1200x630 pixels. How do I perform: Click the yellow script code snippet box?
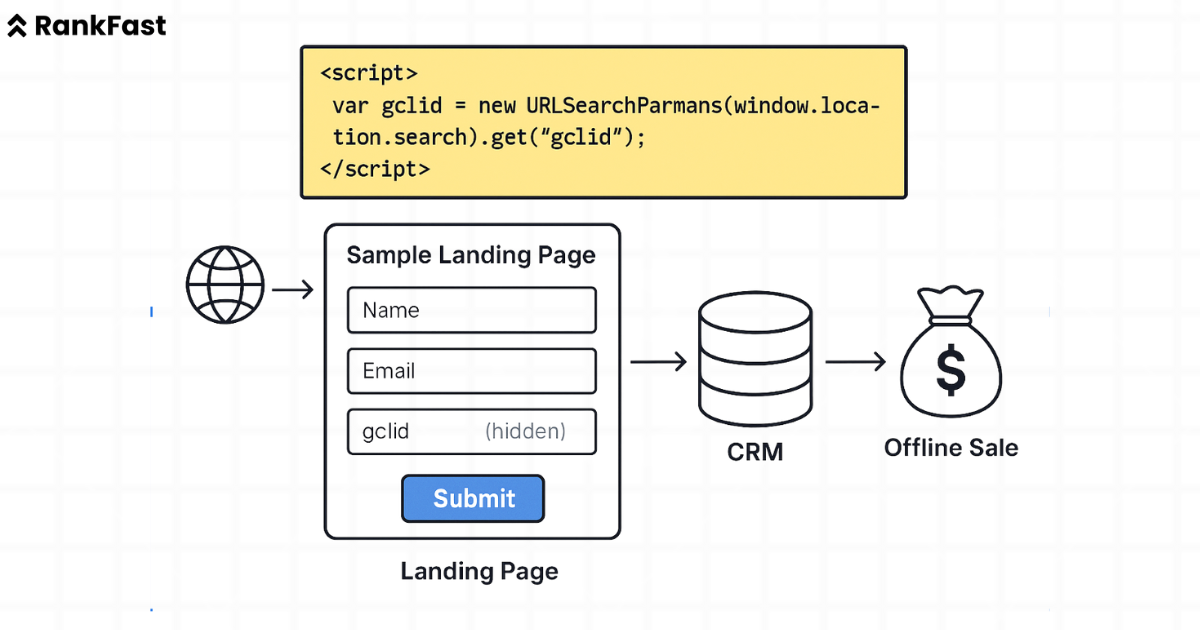(x=602, y=121)
